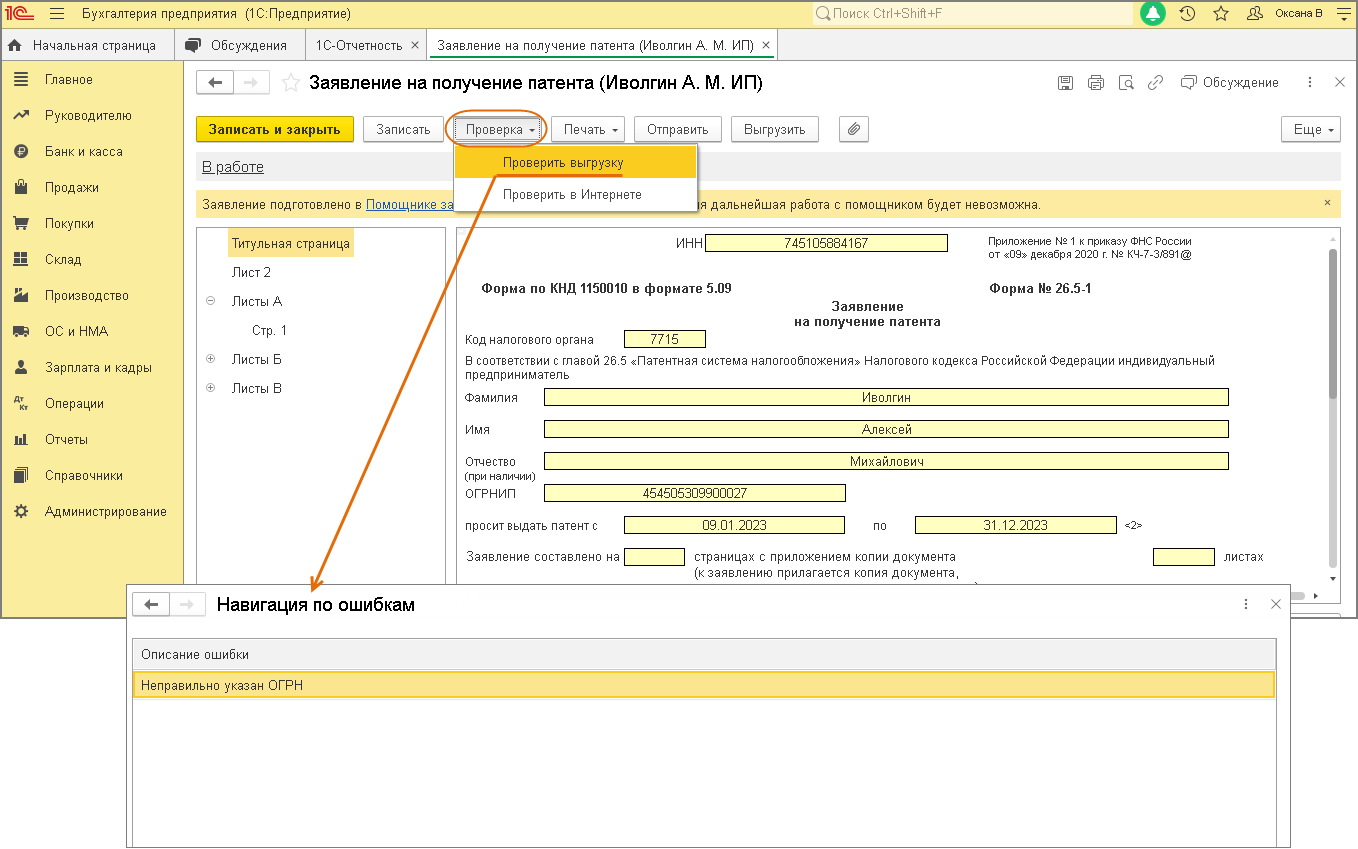Click the paperclip attachments button
Image resolution: width=1358 pixels, height=849 pixels.
(853, 129)
